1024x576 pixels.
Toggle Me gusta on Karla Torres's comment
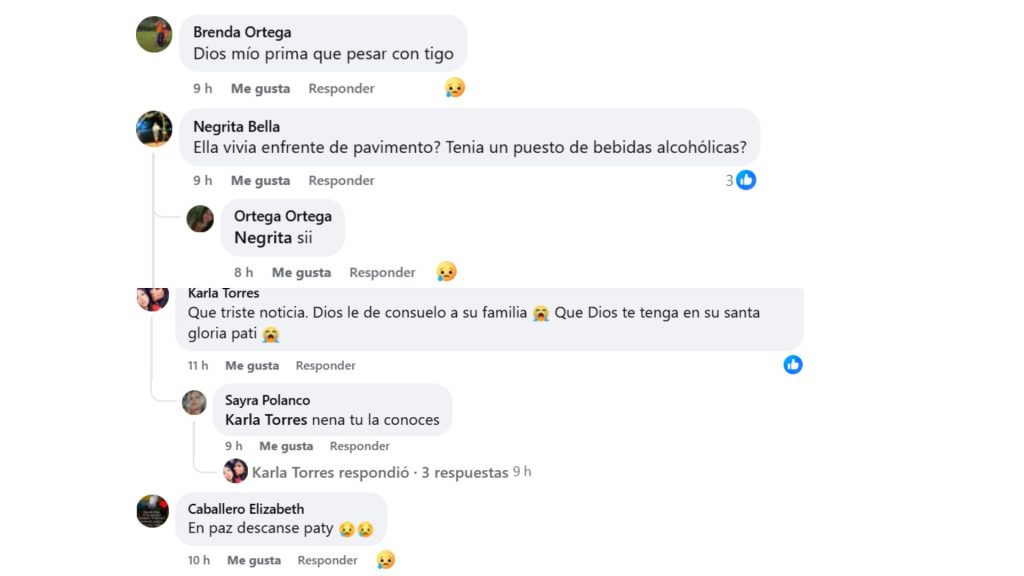click(252, 365)
